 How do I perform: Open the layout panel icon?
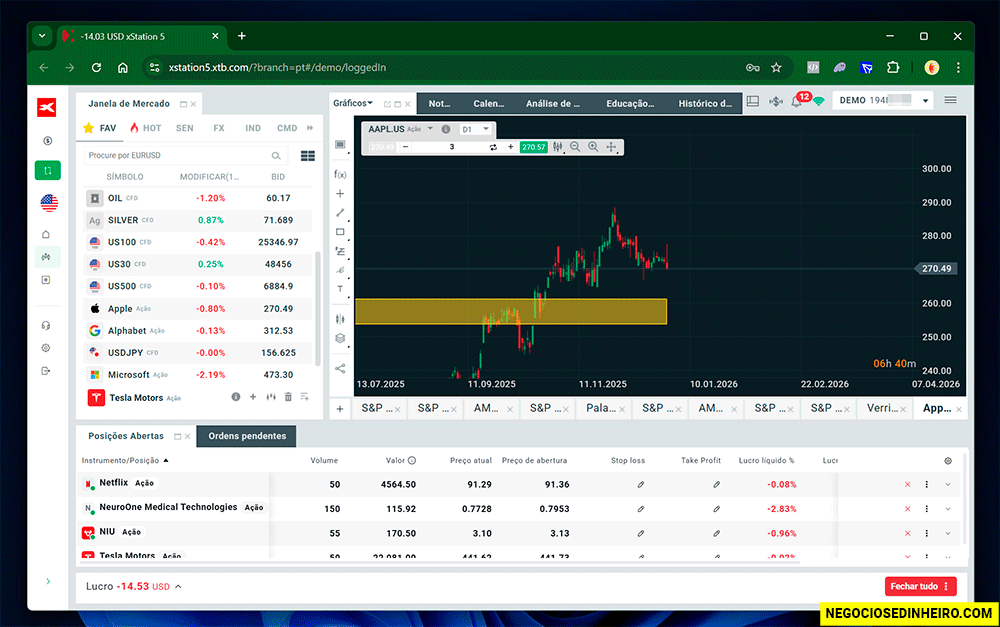(x=753, y=101)
